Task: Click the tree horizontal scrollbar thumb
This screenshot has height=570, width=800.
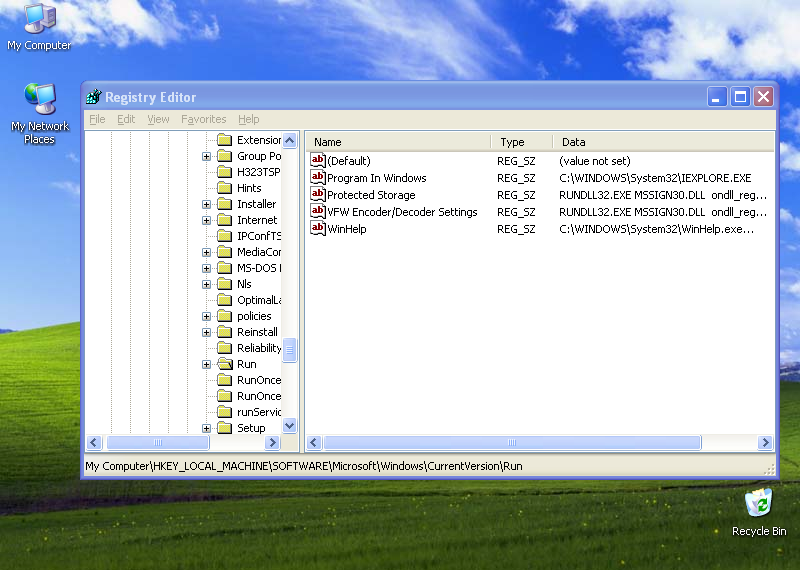Action: [158, 442]
